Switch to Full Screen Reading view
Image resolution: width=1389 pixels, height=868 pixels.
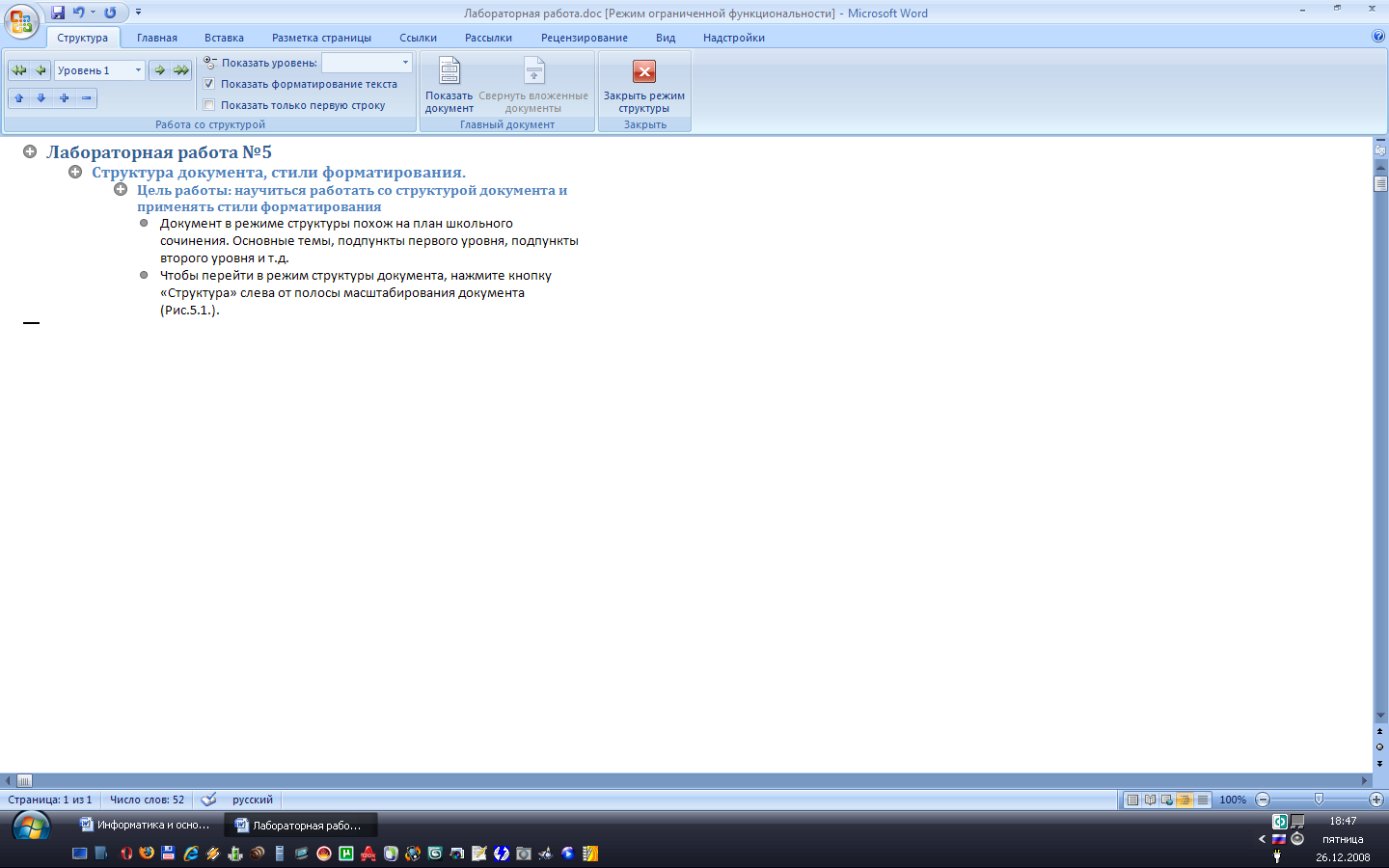coord(1150,800)
